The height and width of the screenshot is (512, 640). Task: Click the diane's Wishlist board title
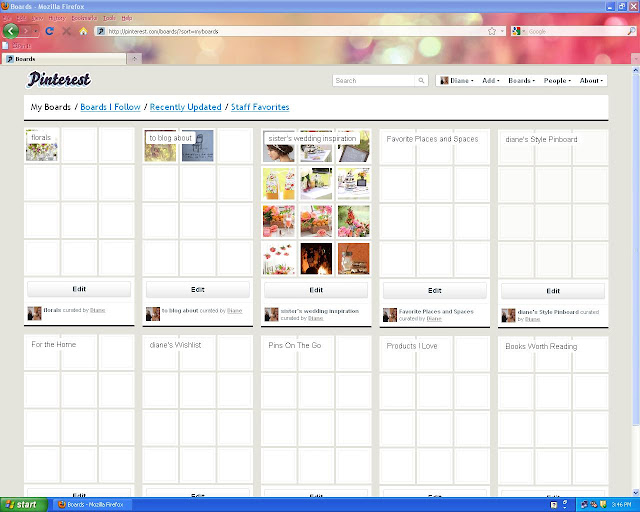(175, 345)
